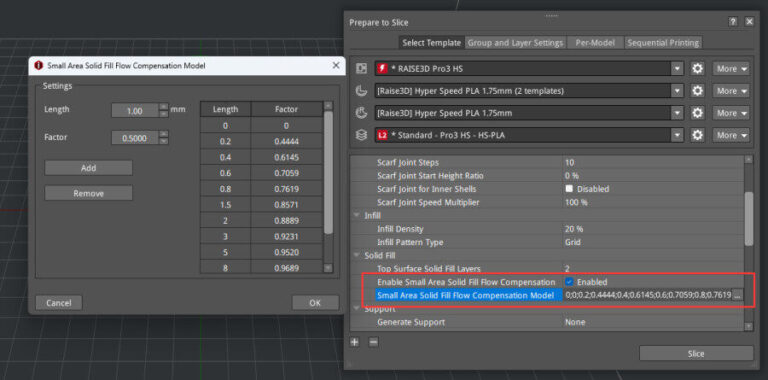Image resolution: width=768 pixels, height=380 pixels.
Task: Click the Factor input field showing 0.5000
Action: 135,138
